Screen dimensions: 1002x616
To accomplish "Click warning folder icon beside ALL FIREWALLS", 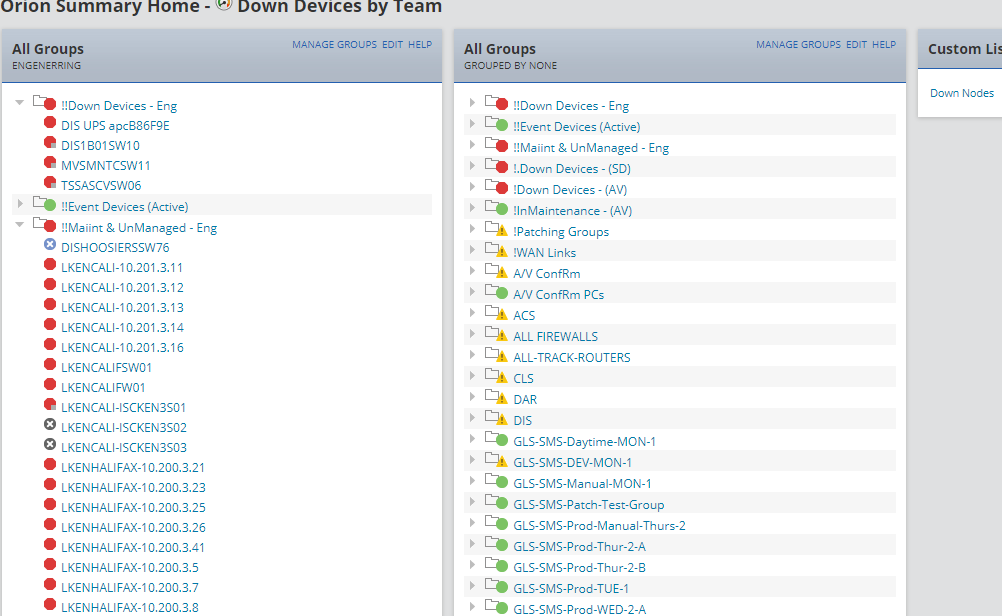I will pos(497,333).
